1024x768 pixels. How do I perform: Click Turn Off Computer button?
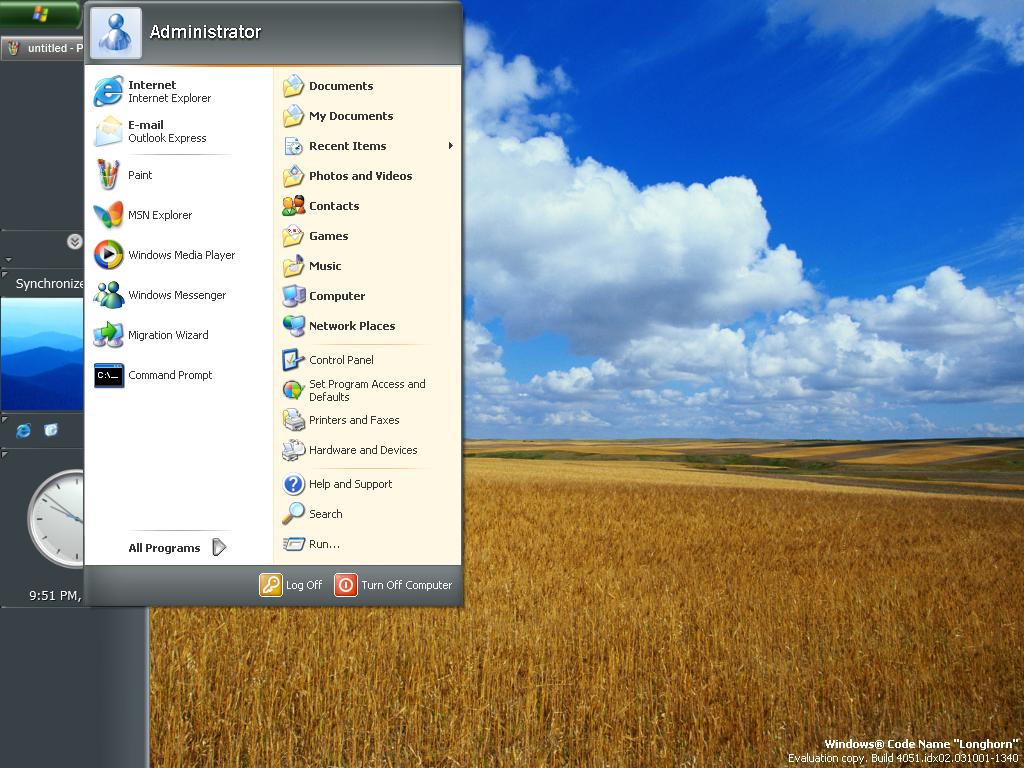coord(393,584)
